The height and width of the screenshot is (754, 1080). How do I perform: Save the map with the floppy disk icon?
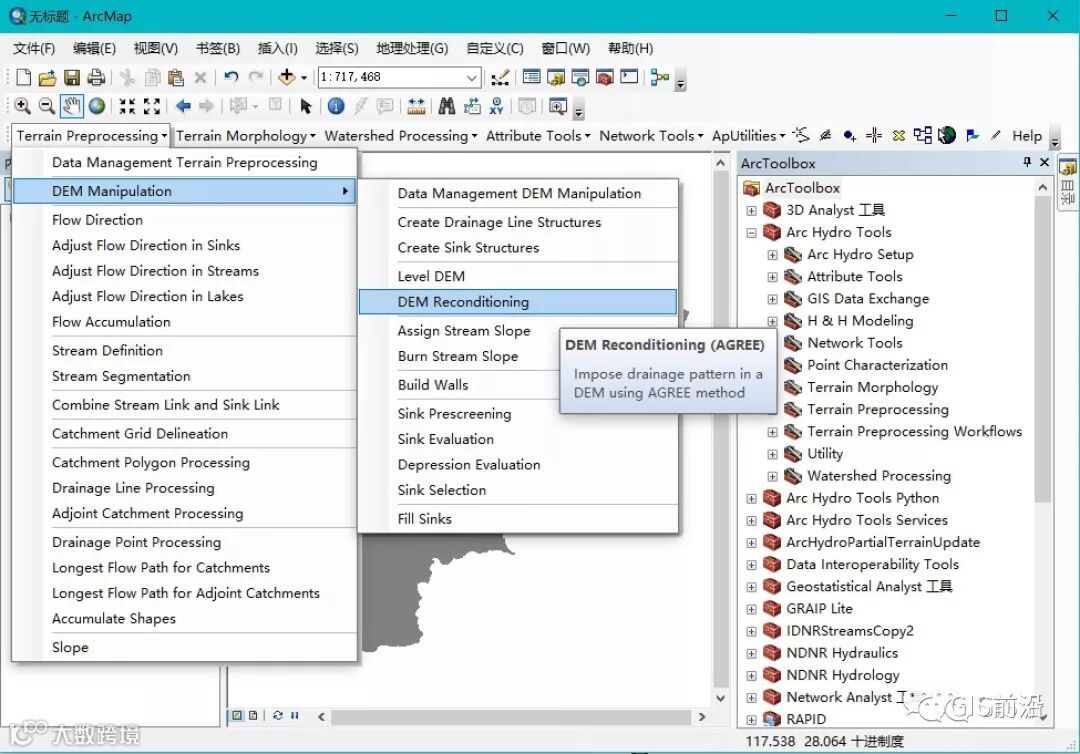(x=72, y=77)
